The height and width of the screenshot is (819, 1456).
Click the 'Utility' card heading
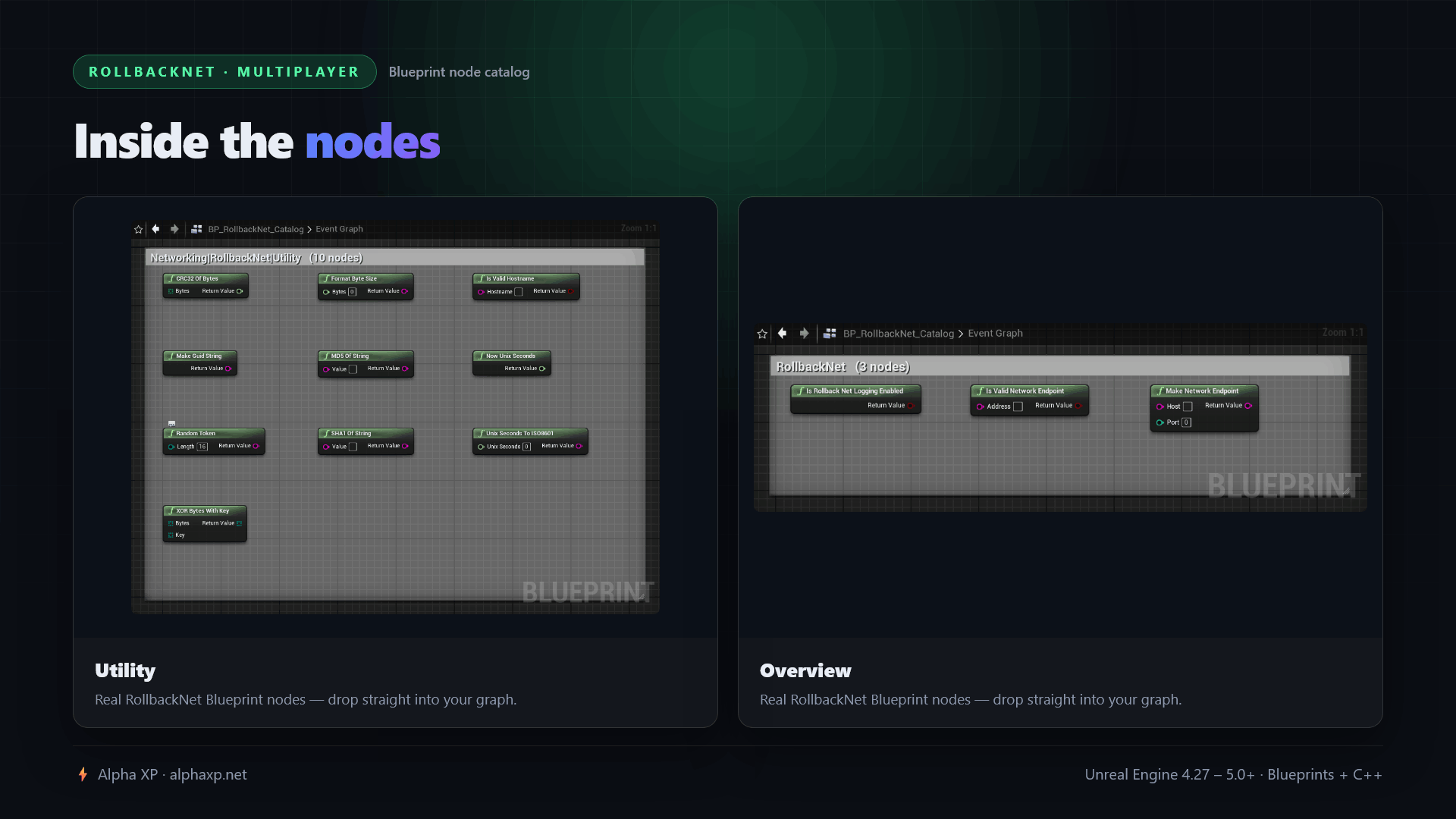tap(125, 670)
